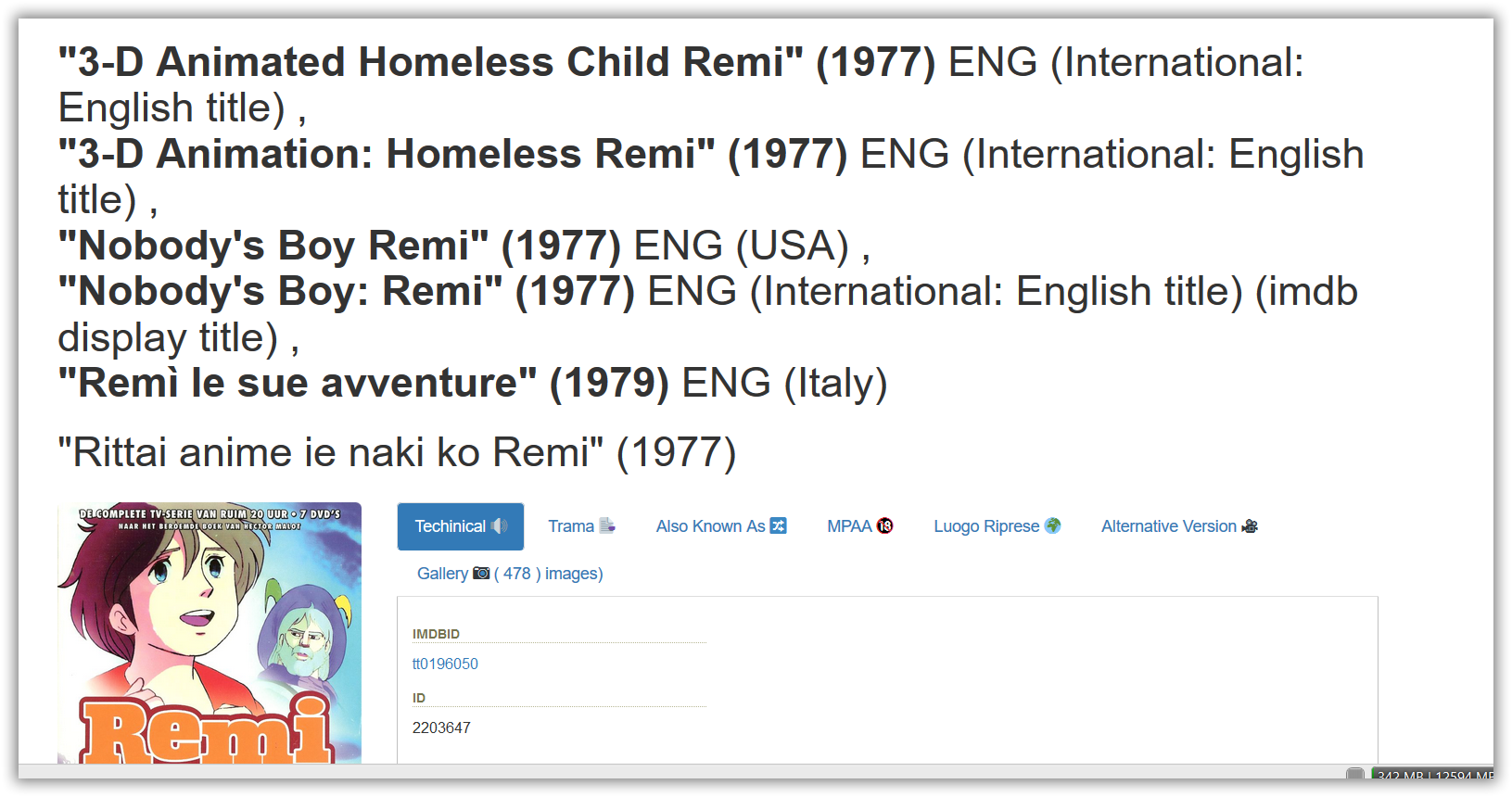Click the 18 rating icon beside MPAA
The height and width of the screenshot is (797, 1512).
click(x=884, y=525)
